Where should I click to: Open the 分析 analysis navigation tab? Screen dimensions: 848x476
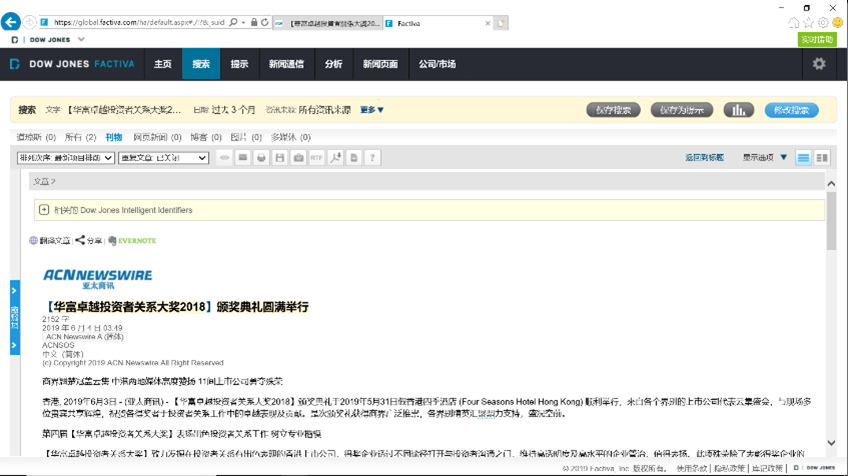tap(334, 64)
